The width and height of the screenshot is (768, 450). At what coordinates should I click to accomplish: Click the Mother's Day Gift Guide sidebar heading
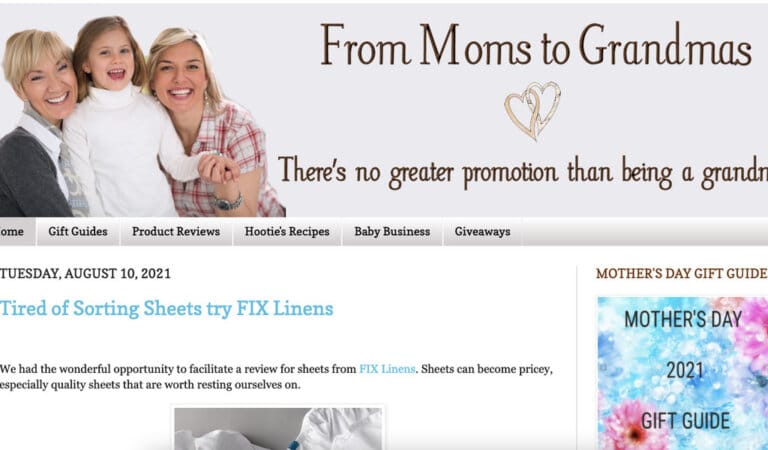(681, 273)
